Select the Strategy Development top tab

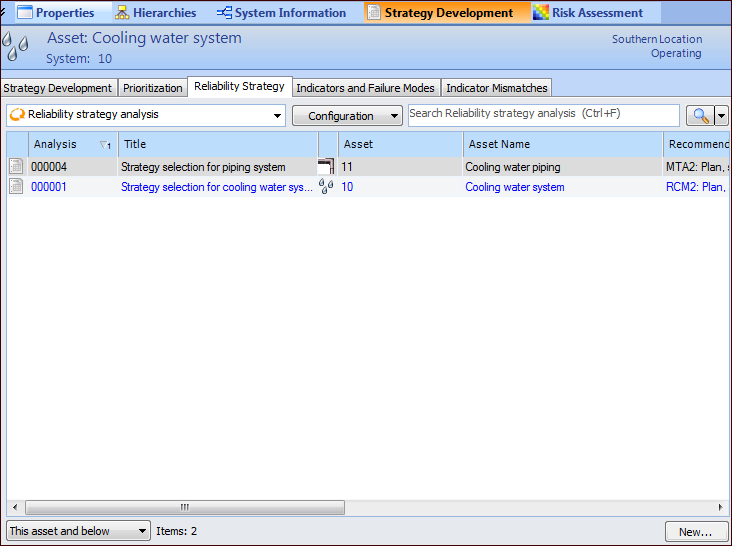pos(447,13)
